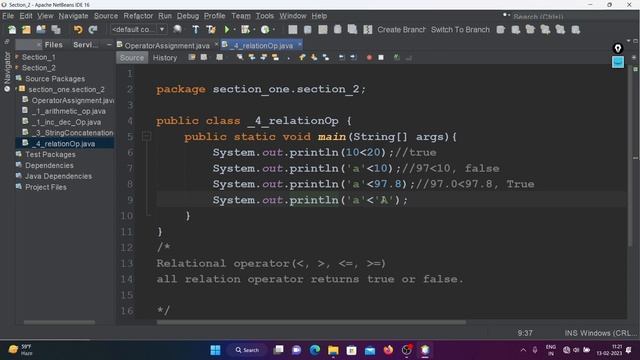This screenshot has height=360, width=640.
Task: Click the Profile Project toolbar icon
Action: click(x=265, y=29)
